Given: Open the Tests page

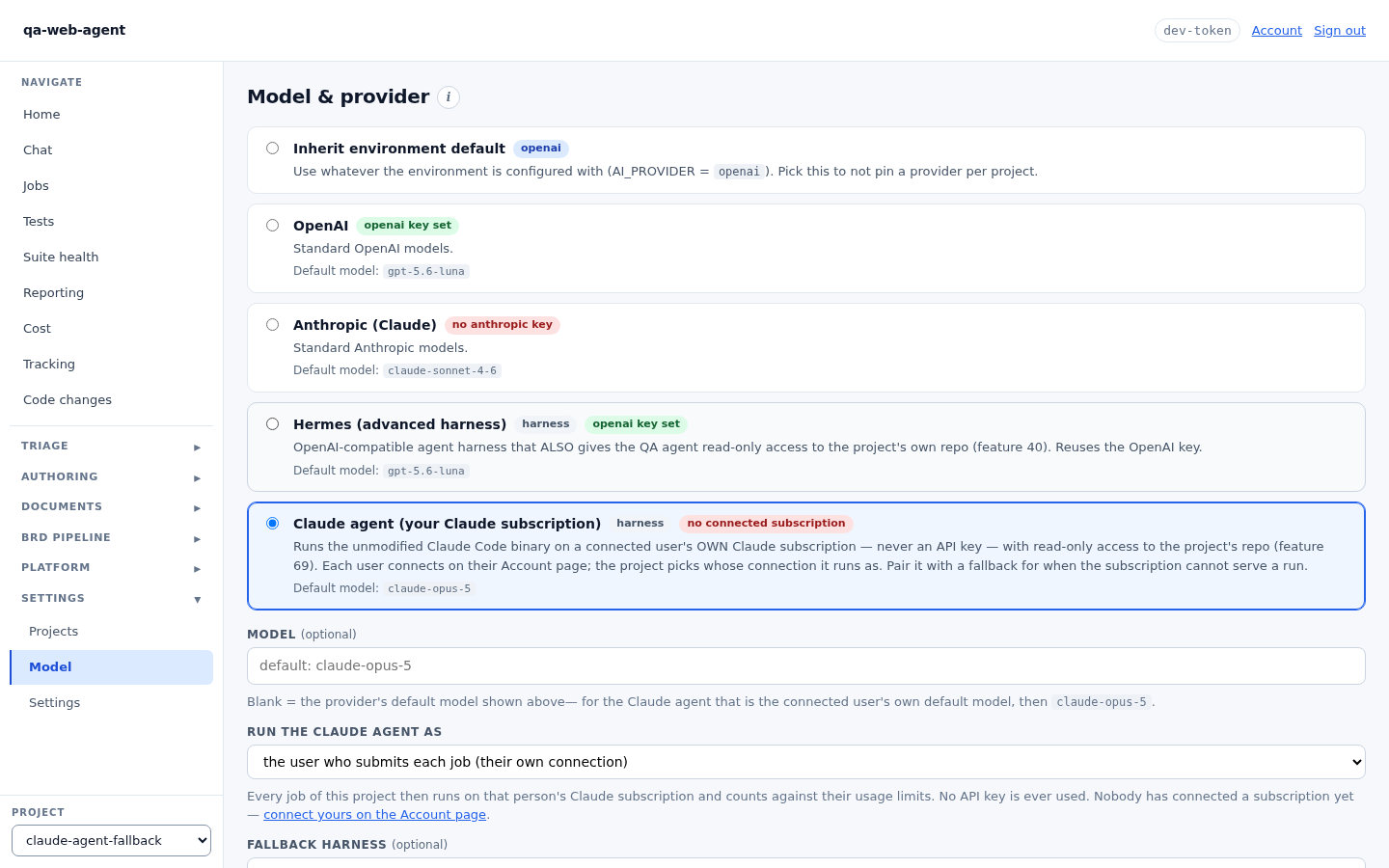Looking at the screenshot, I should tap(111, 222).
